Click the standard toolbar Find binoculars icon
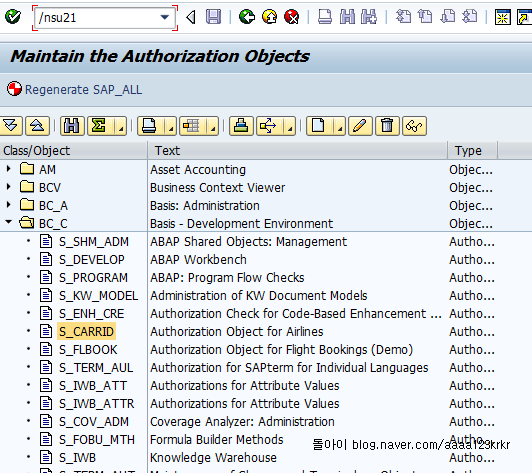The width and height of the screenshot is (532, 473). pos(347,17)
